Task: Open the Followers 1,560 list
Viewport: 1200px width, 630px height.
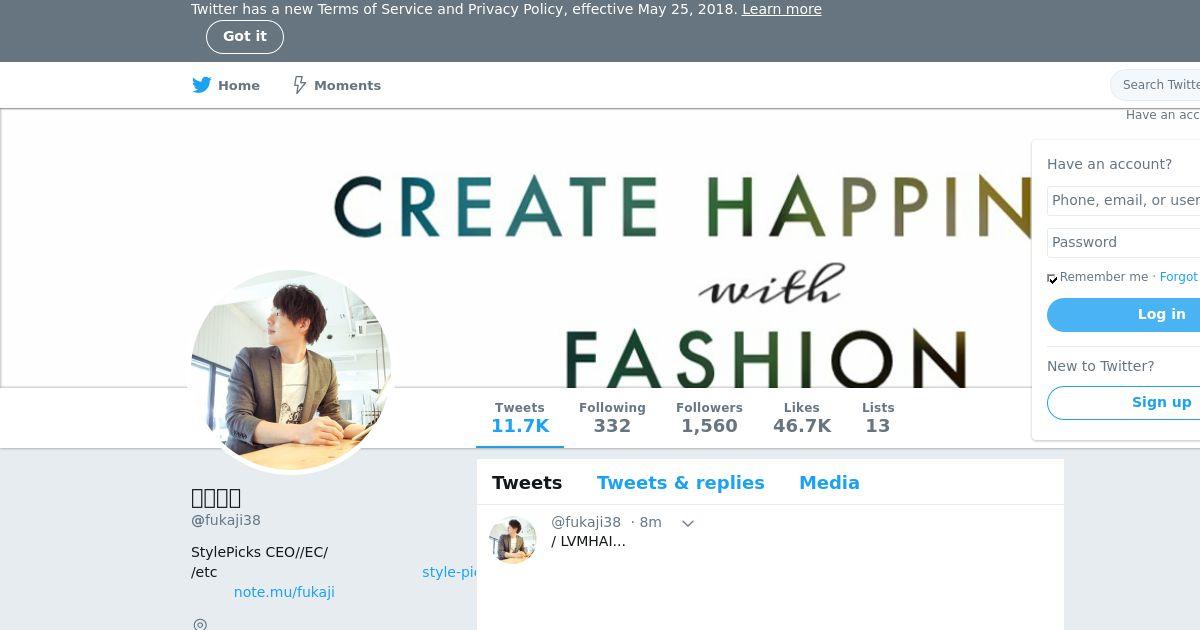Action: pyautogui.click(x=709, y=418)
